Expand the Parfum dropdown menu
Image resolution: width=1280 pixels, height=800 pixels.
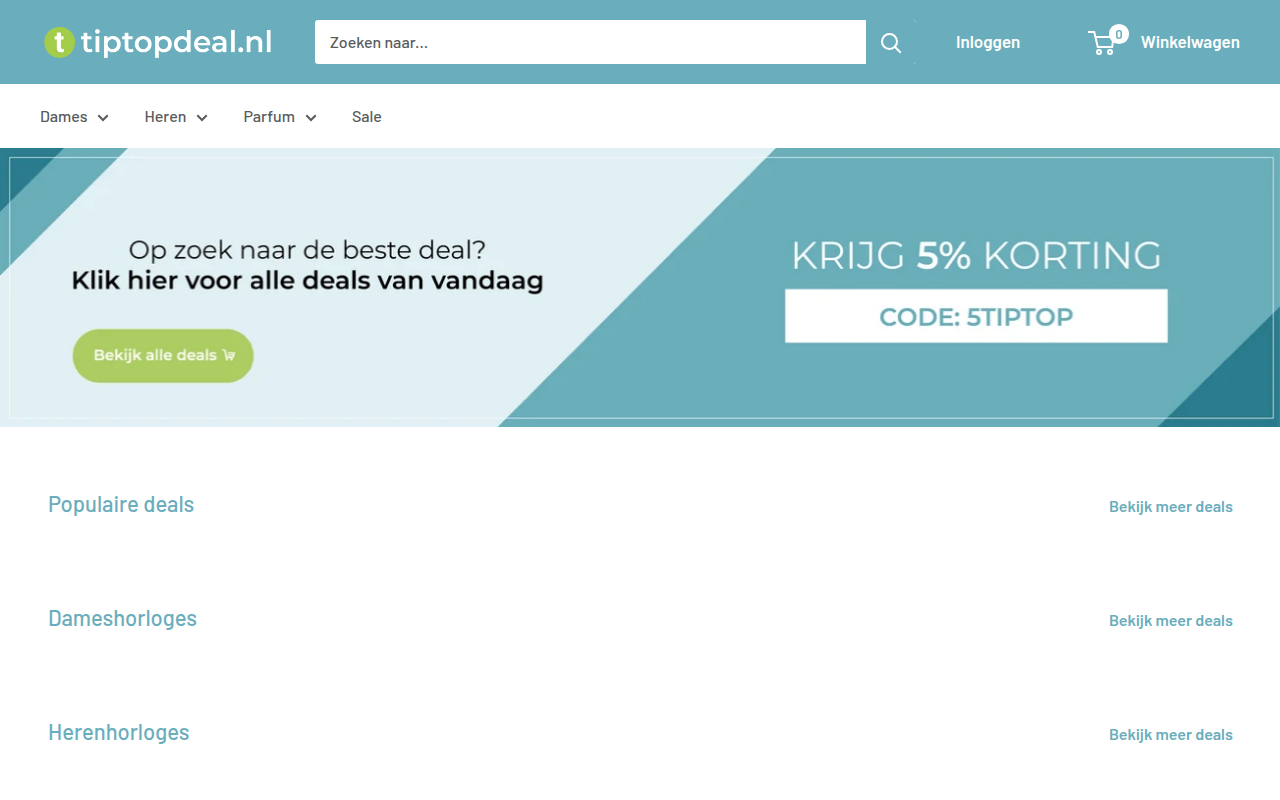click(x=280, y=117)
